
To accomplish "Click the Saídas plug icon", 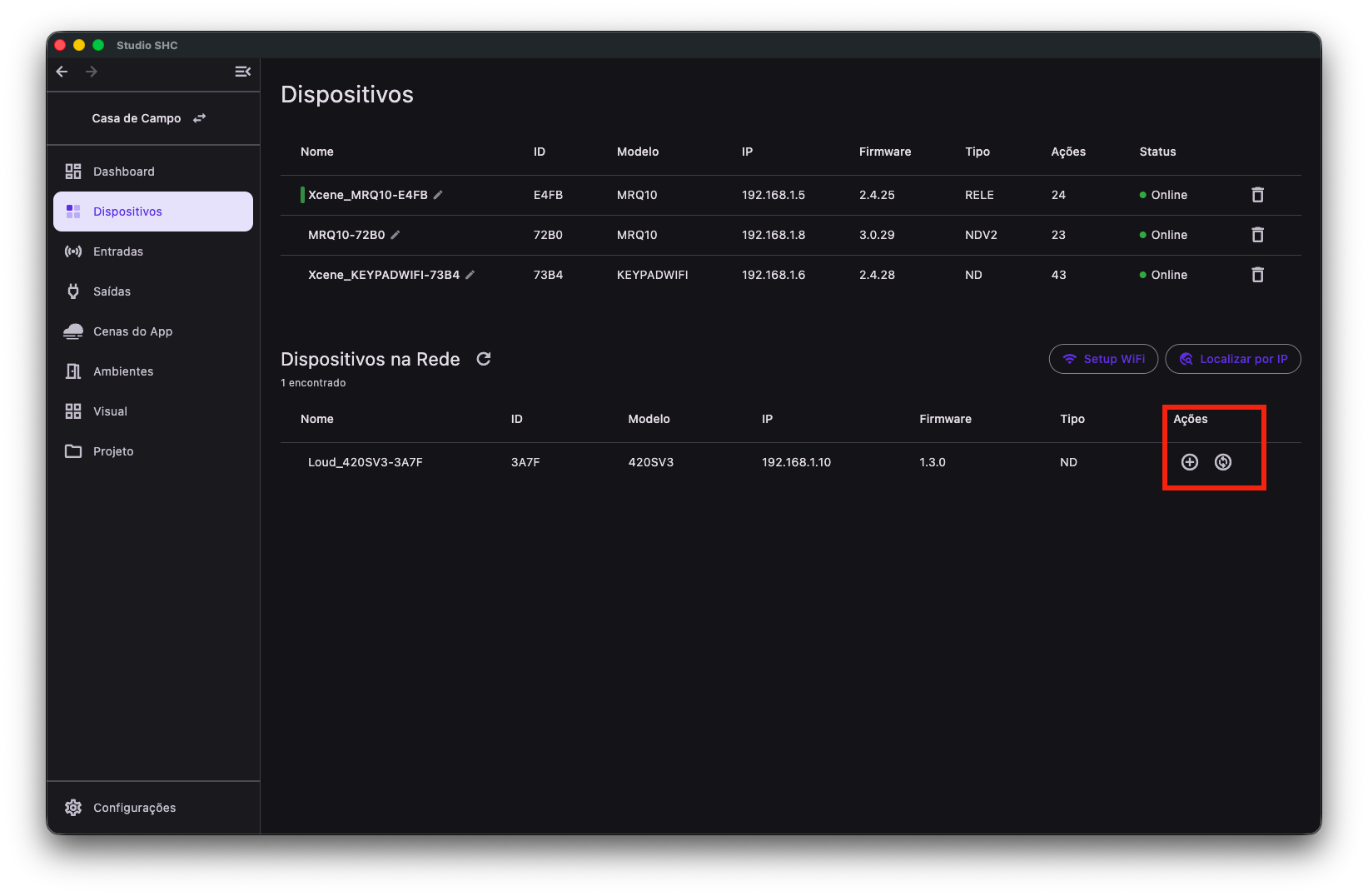I will [73, 291].
